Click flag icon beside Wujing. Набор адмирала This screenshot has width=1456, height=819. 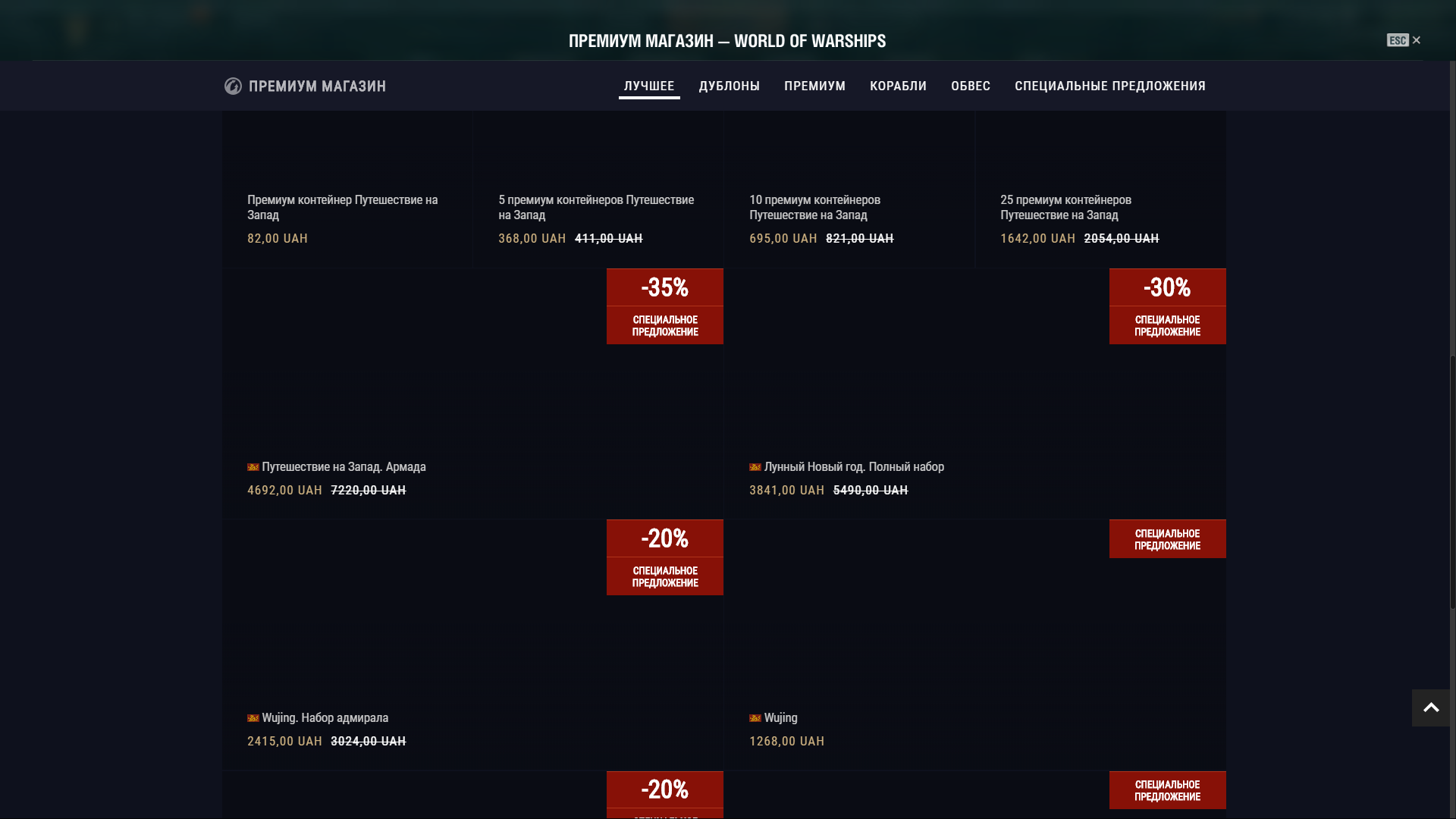click(253, 718)
